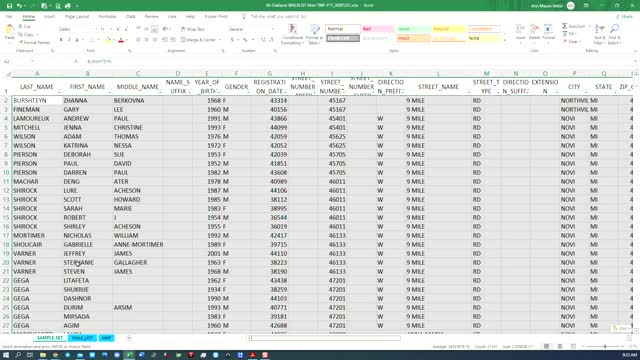The width and height of the screenshot is (640, 360).
Task: Open the FIRST_NAME column filter dropdown
Action: [110, 91]
